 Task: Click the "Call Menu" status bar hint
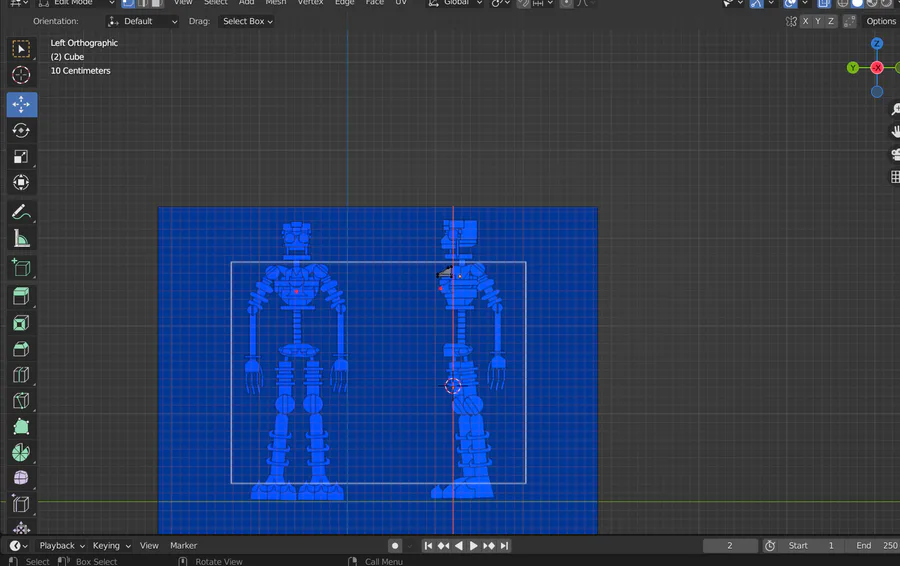383,561
